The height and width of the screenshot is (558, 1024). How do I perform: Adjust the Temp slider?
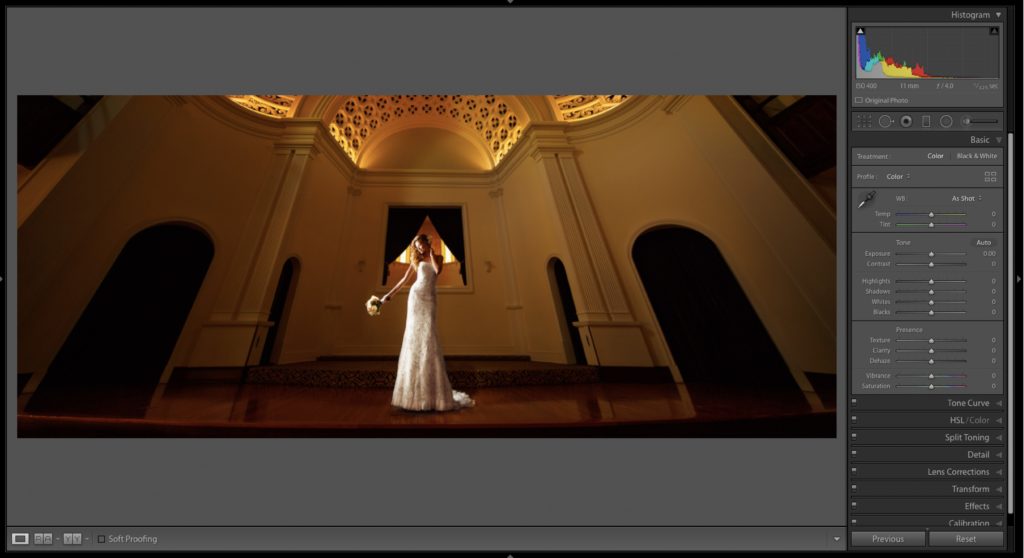pyautogui.click(x=931, y=214)
